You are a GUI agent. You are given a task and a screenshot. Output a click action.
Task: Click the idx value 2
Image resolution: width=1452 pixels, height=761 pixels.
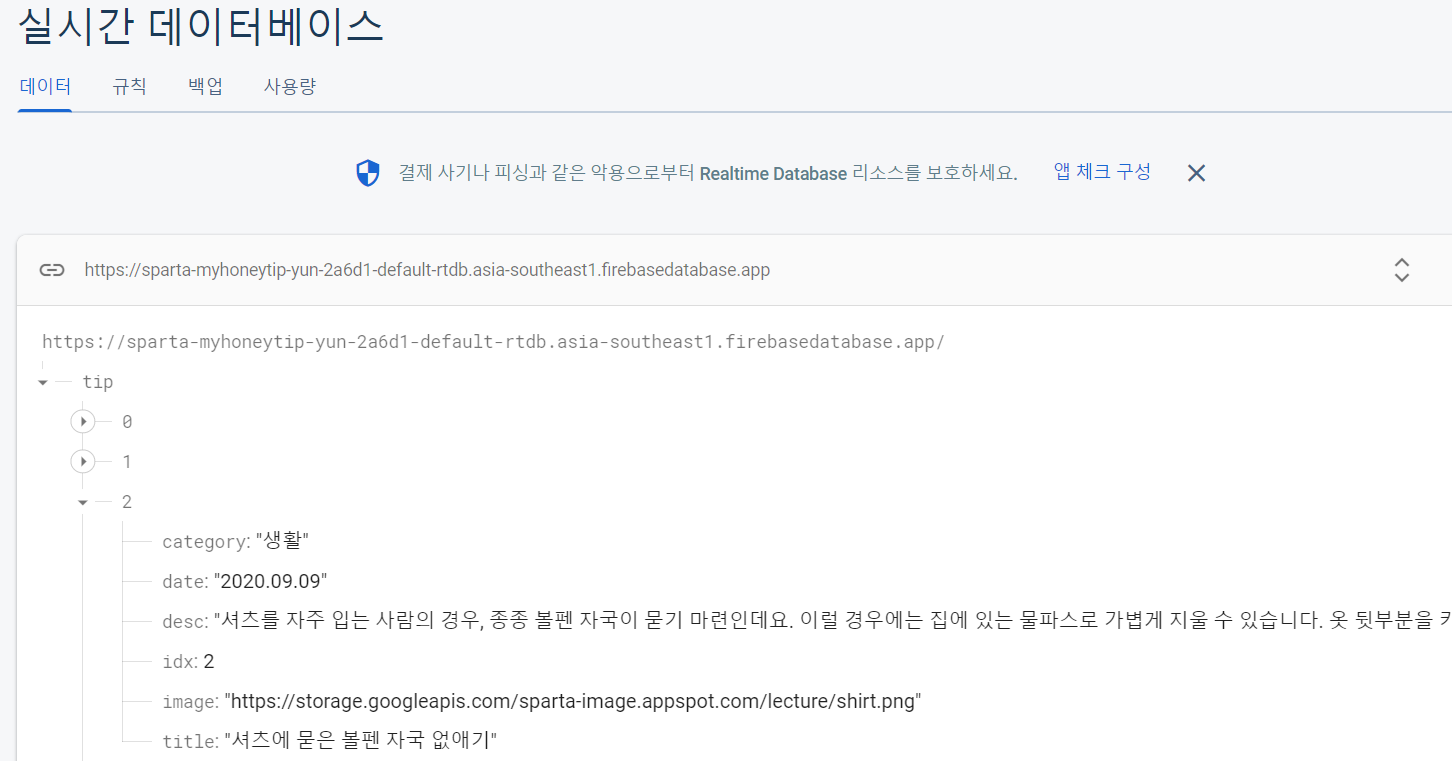pos(209,662)
